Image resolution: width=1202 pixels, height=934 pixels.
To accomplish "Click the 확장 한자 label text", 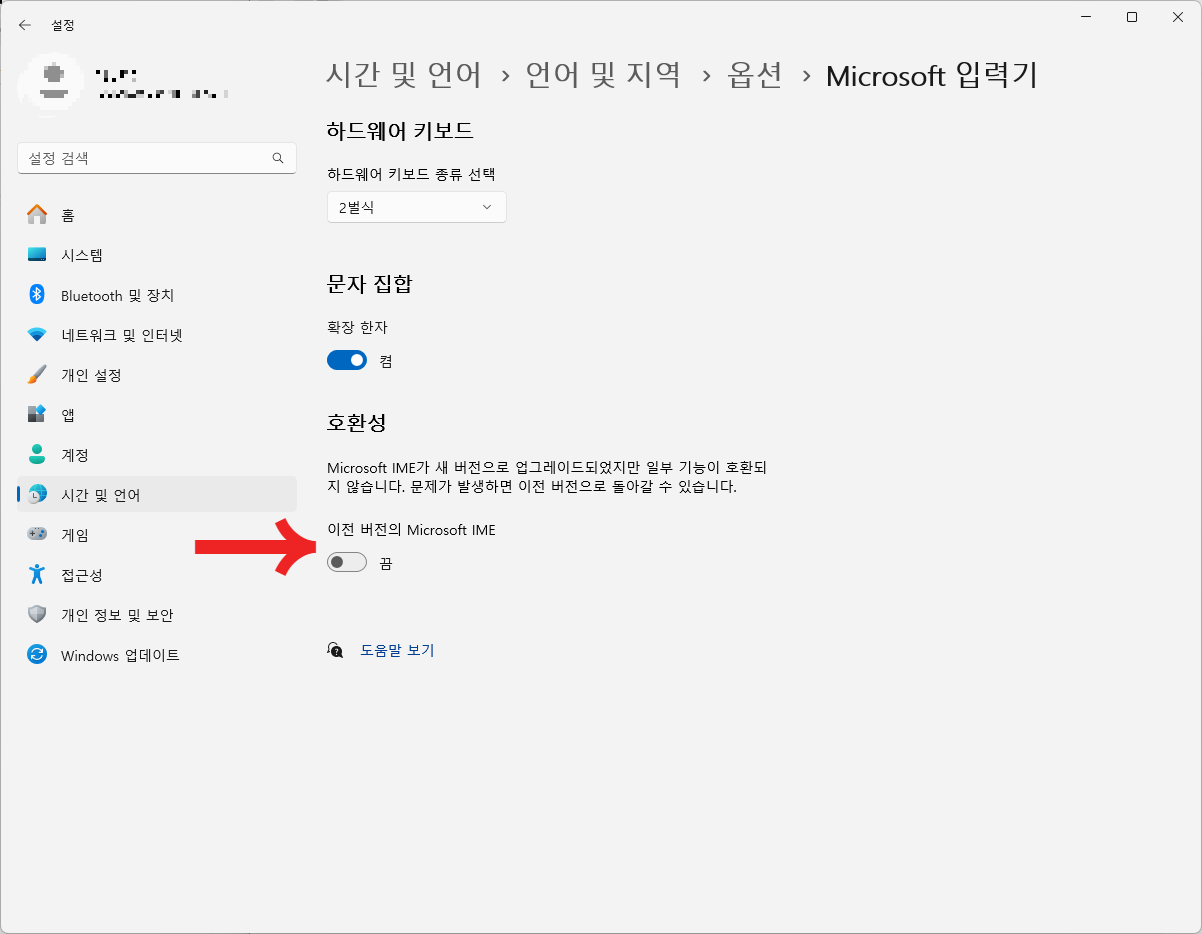I will (357, 327).
